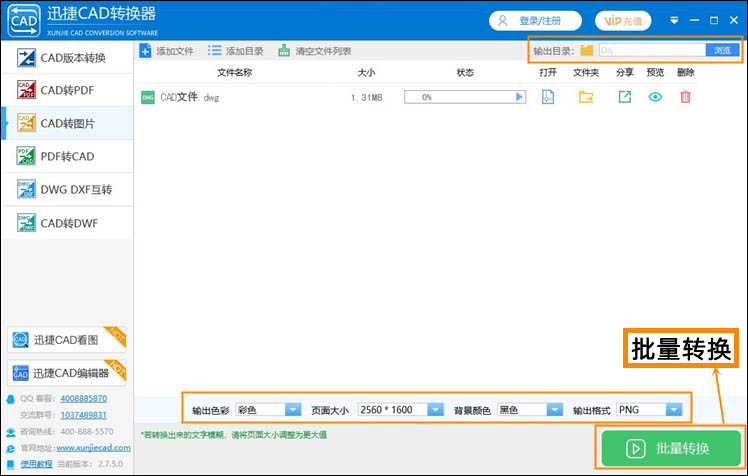Open the converted file via 打开 icon
The height and width of the screenshot is (476, 748).
pyautogui.click(x=548, y=97)
